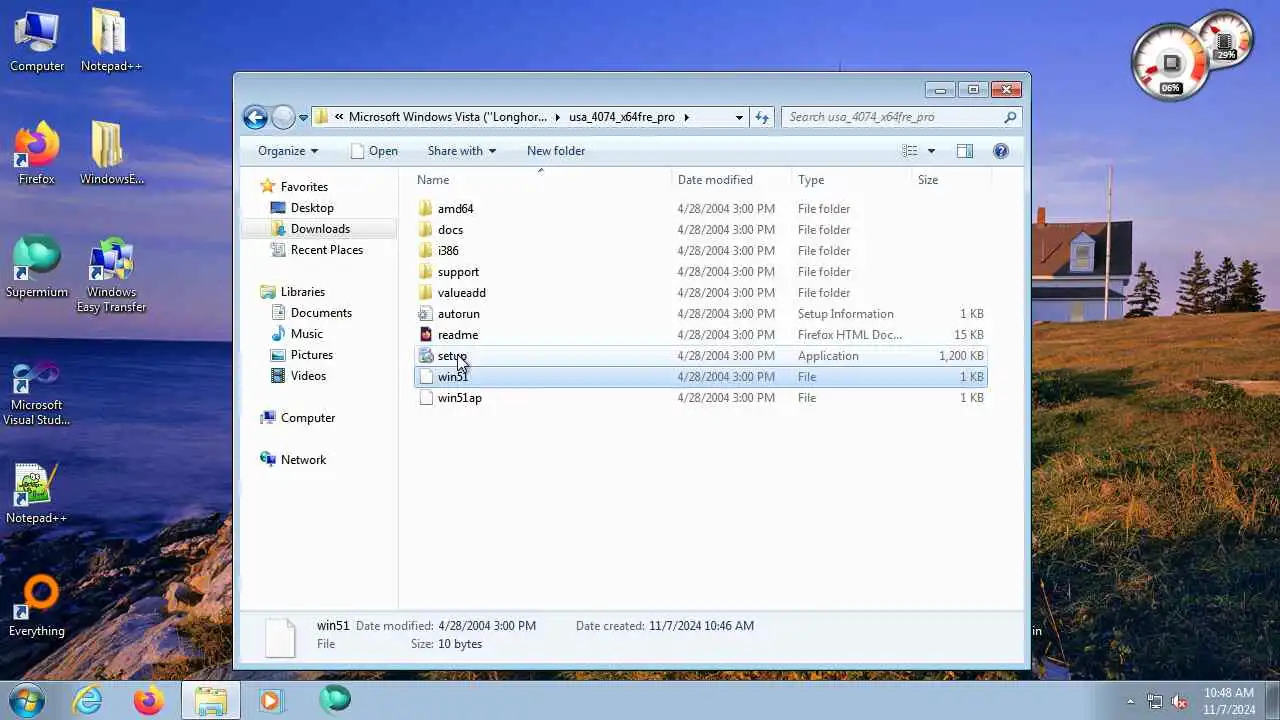
Task: Expand arrow after Microsoft Windows Vista breadcrumb
Action: (x=558, y=117)
